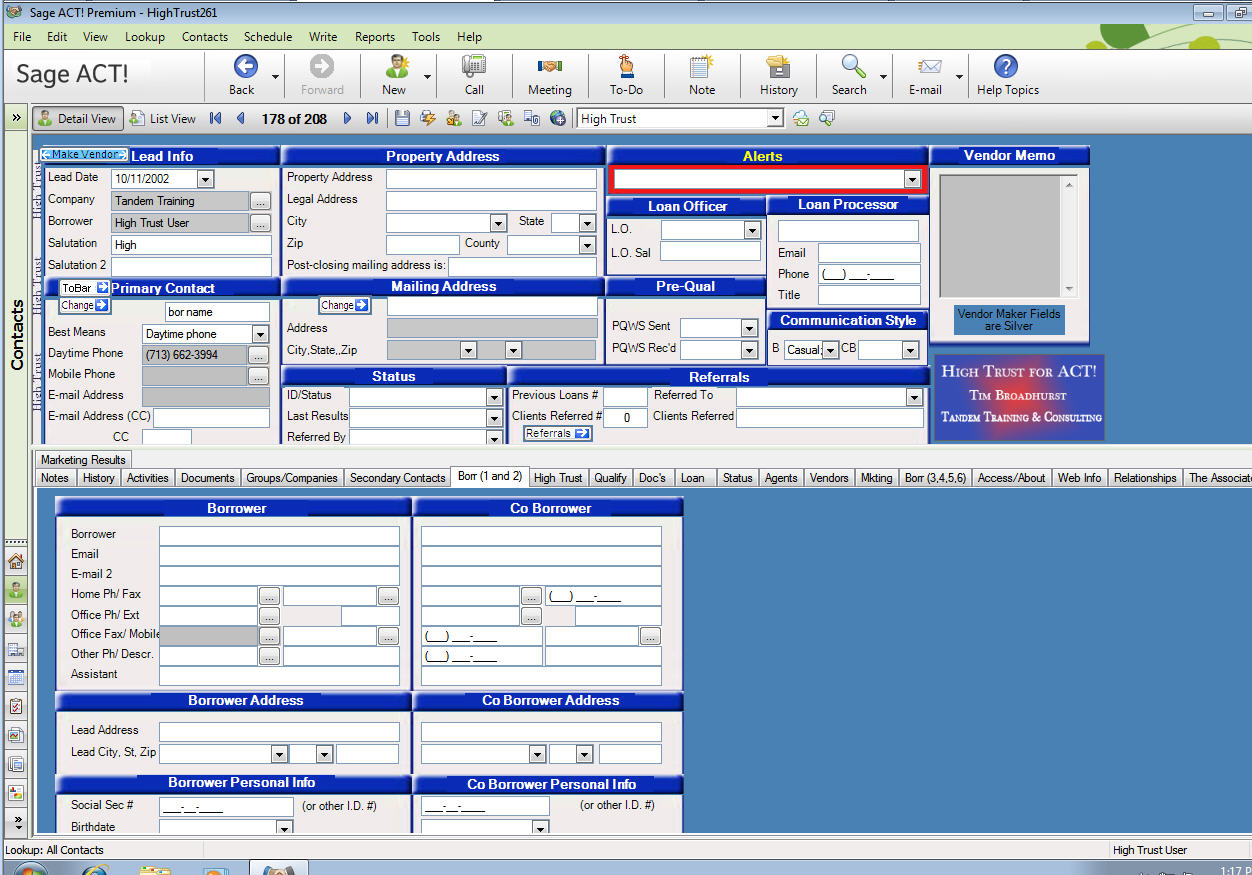Open Calendar view in navigation bar
This screenshot has height=875, width=1252.
point(16,677)
